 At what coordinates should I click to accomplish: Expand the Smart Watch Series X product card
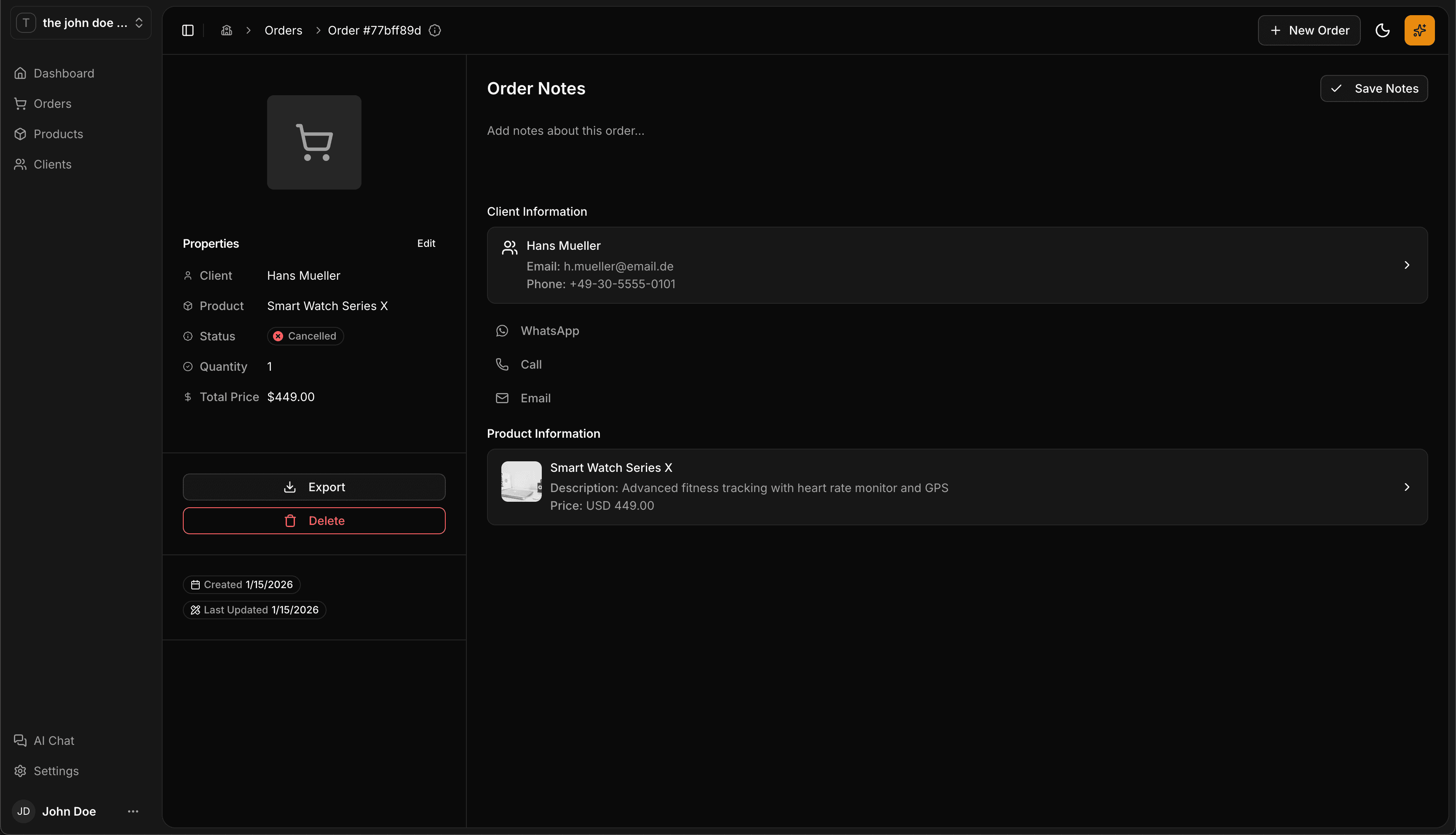pyautogui.click(x=1406, y=486)
